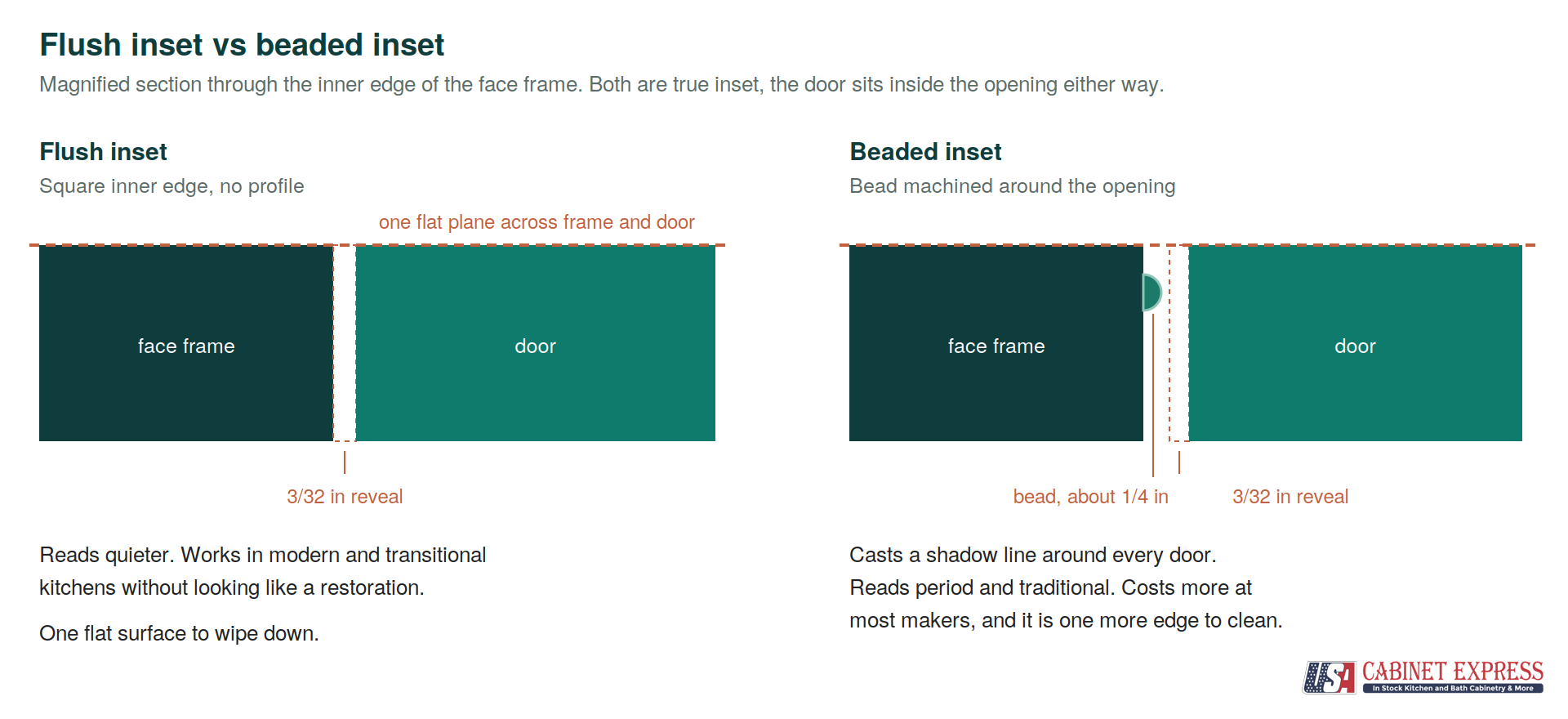Click the 'Beaded inset' section heading

pyautogui.click(x=925, y=152)
